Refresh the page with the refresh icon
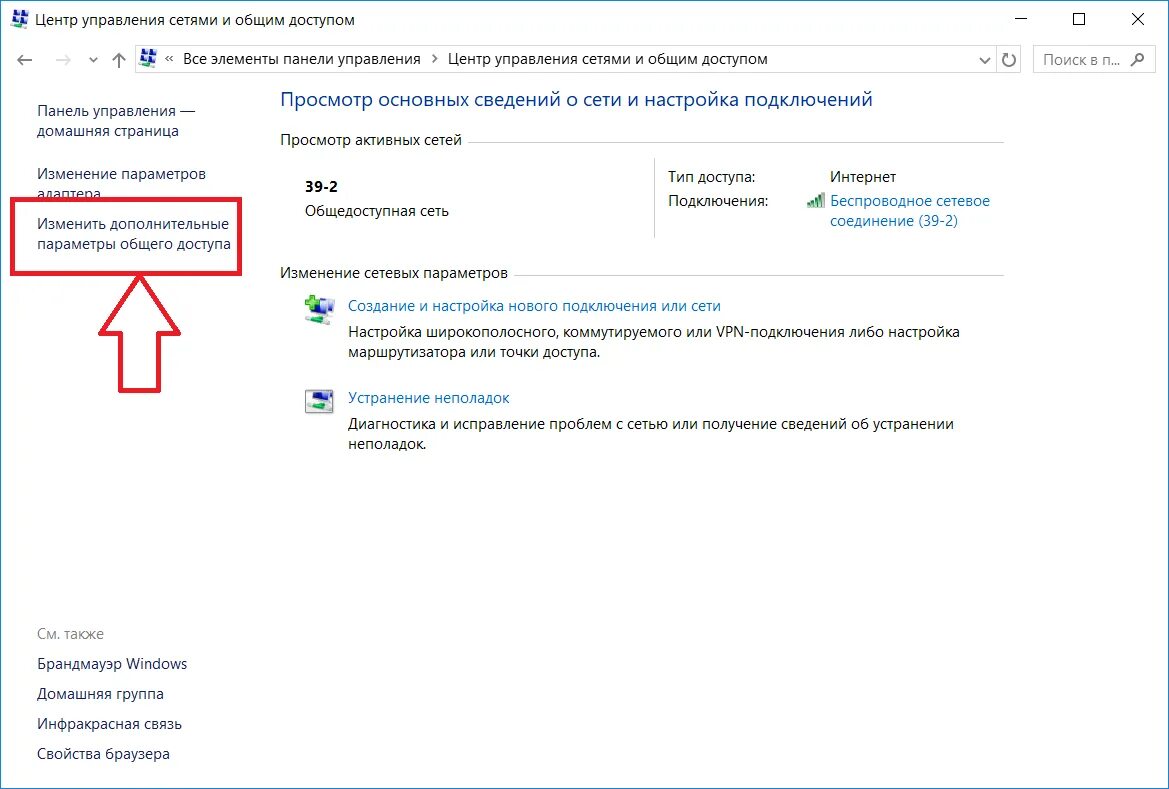The width and height of the screenshot is (1169, 789). click(x=1009, y=60)
